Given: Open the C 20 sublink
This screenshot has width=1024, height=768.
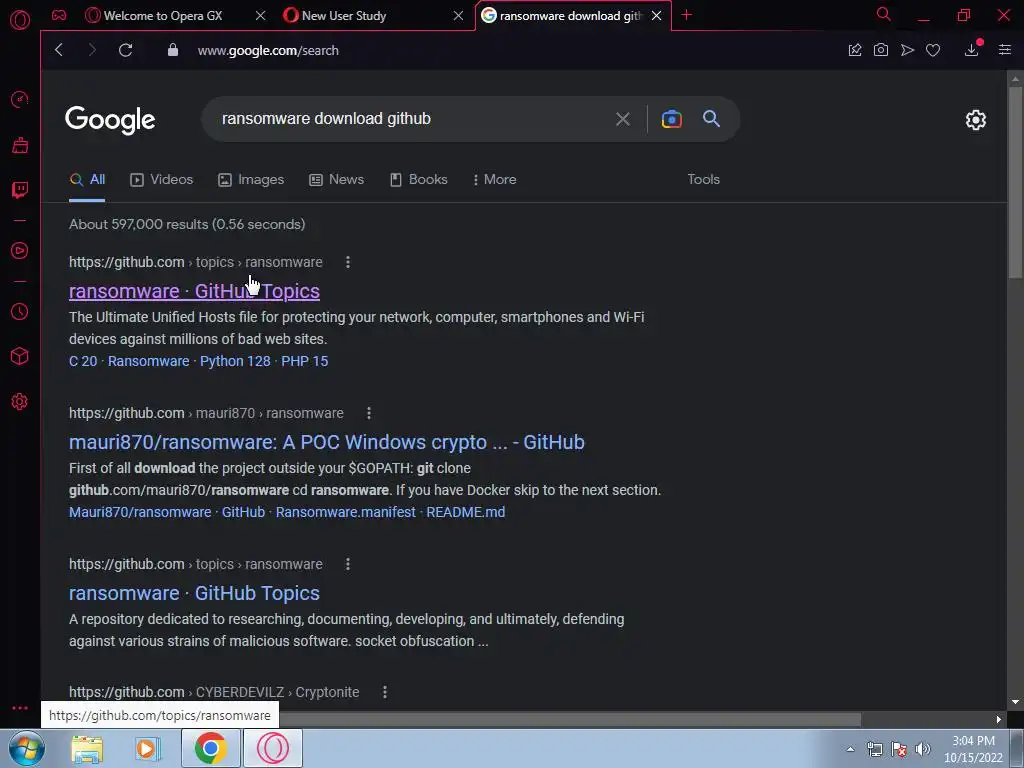Looking at the screenshot, I should (83, 361).
